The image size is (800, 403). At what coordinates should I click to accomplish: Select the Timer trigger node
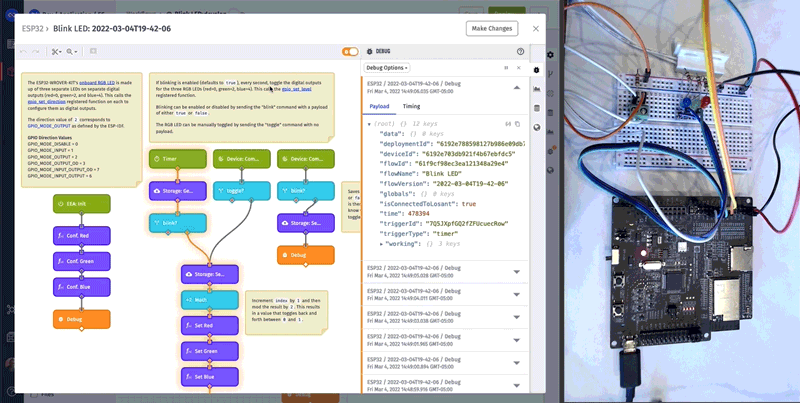tap(178, 159)
